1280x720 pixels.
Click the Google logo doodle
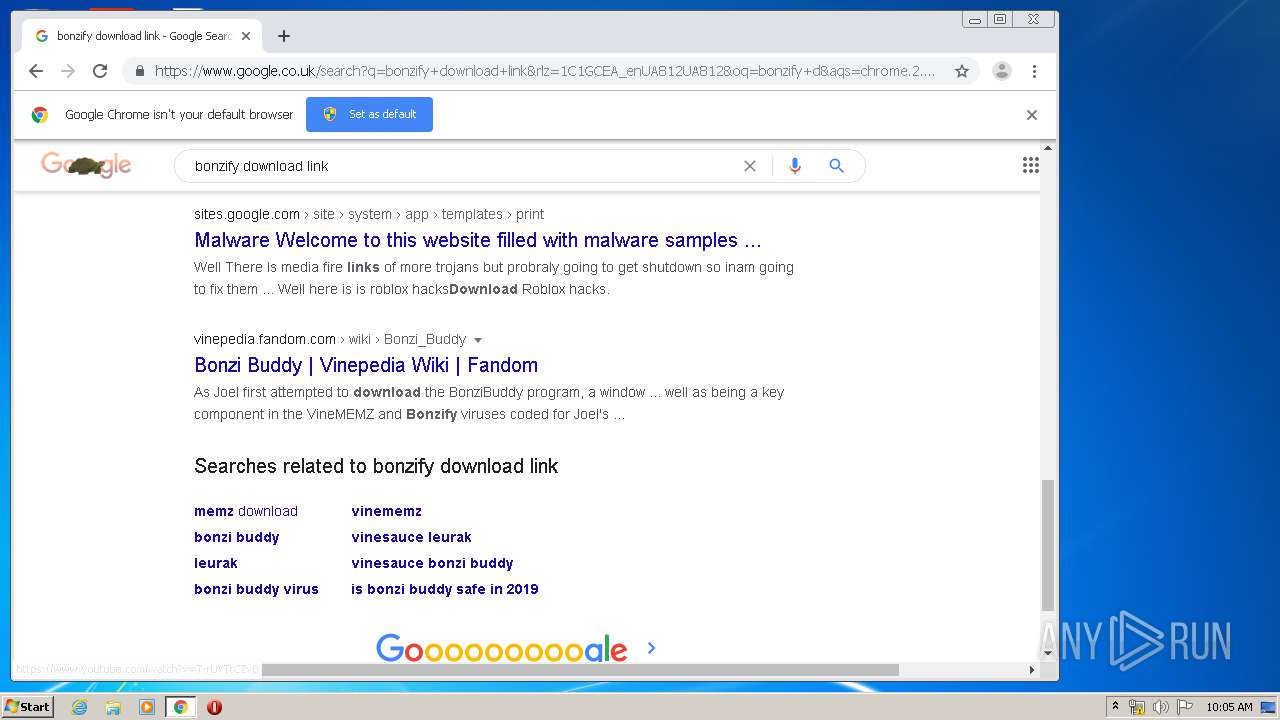click(86, 165)
